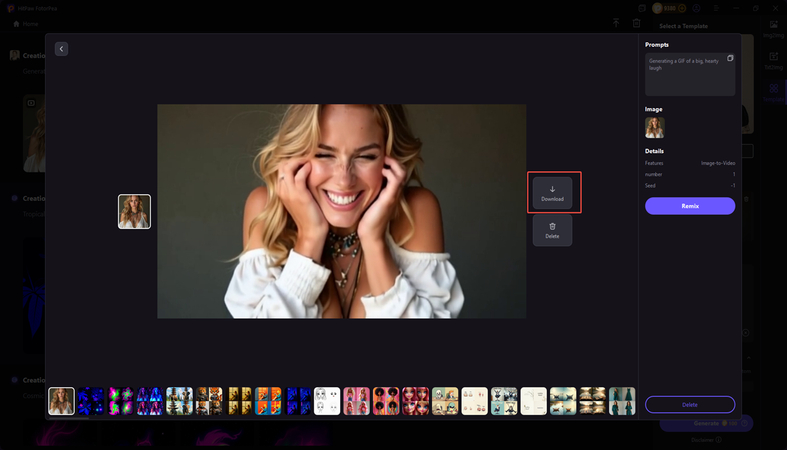This screenshot has height=450, width=787.
Task: Click the Remix button
Action: coord(690,206)
